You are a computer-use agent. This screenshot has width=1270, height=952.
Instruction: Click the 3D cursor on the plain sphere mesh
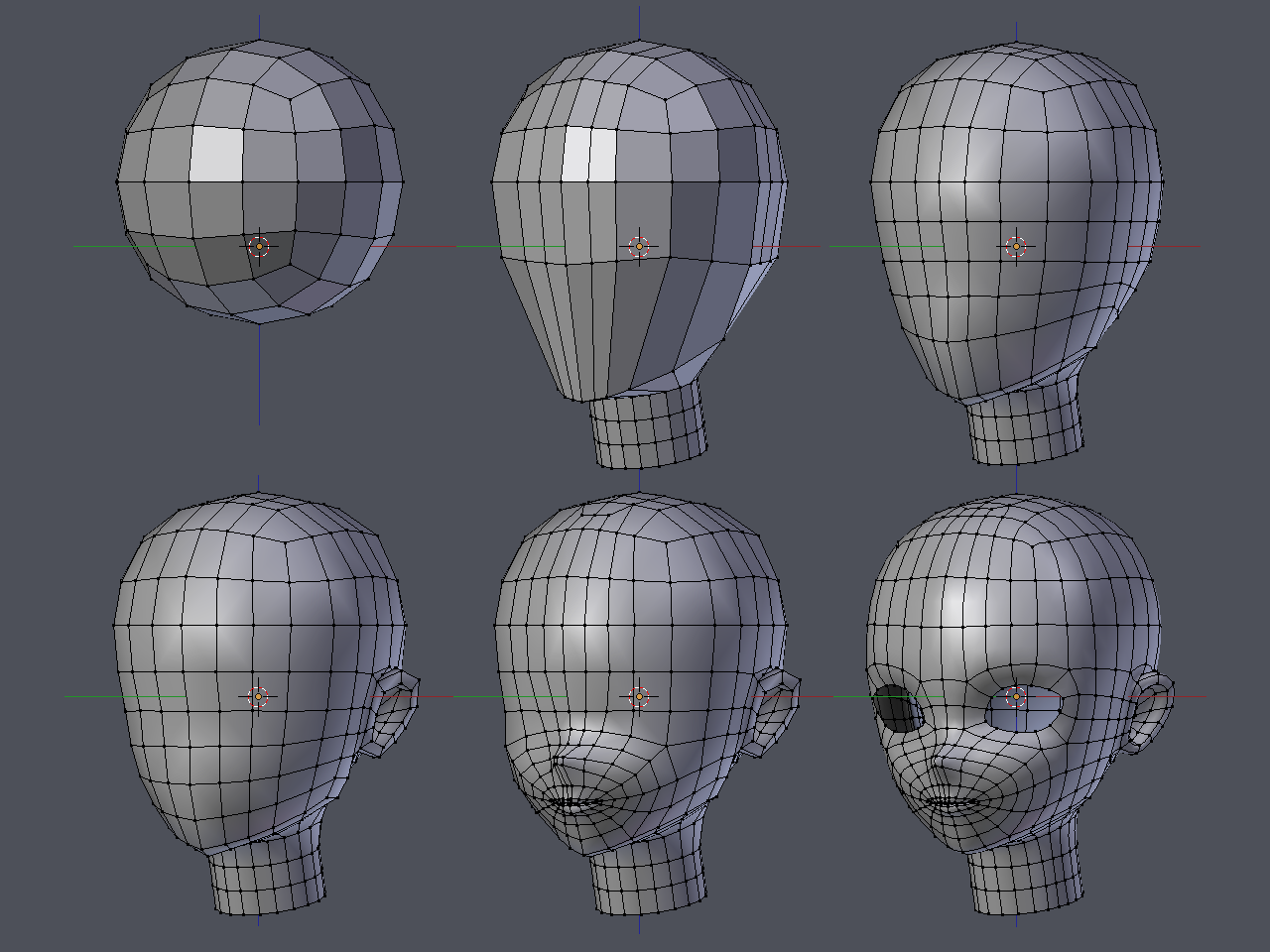pos(259,247)
